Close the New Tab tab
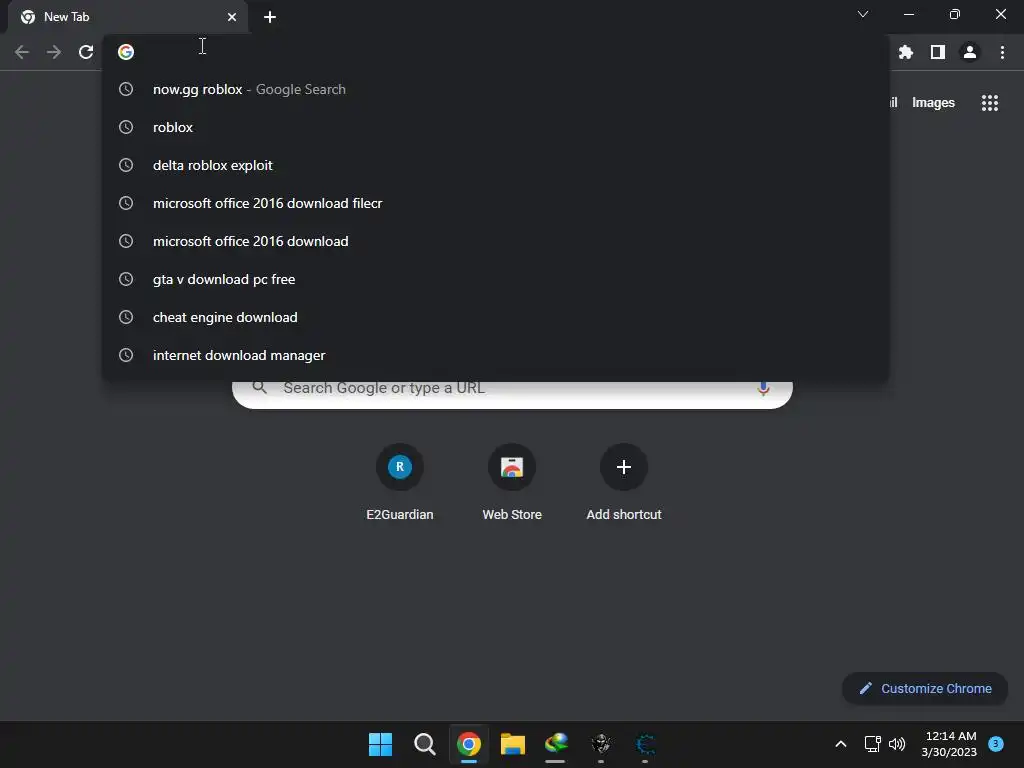The width and height of the screenshot is (1024, 768). 232,17
